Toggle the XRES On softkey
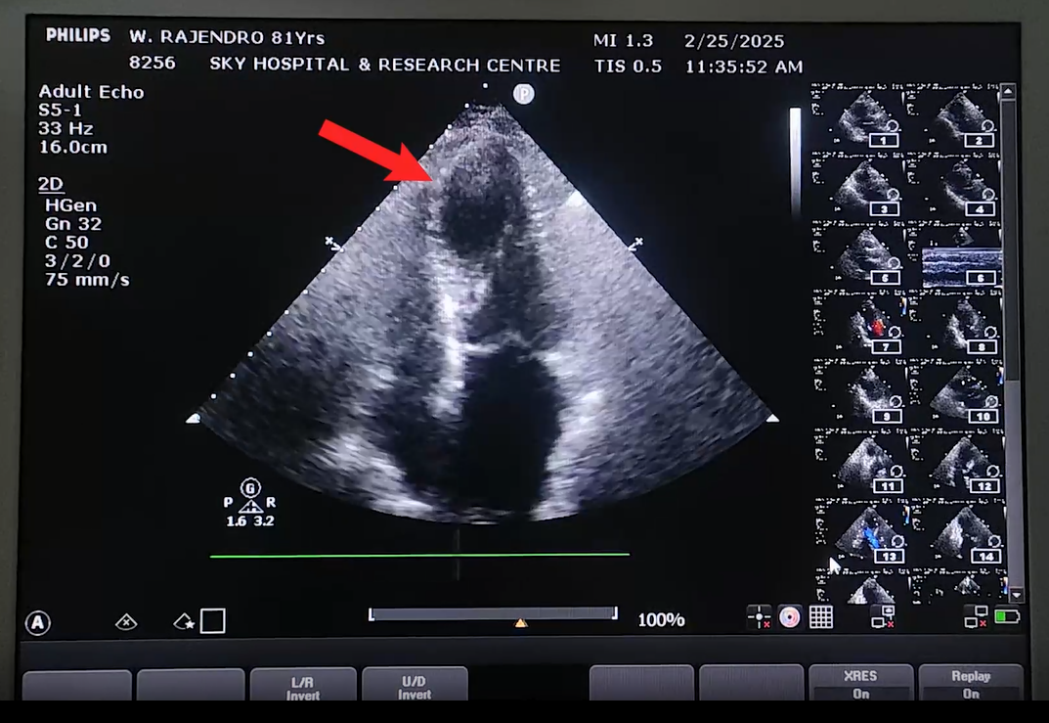The width and height of the screenshot is (1049, 723). 860,684
